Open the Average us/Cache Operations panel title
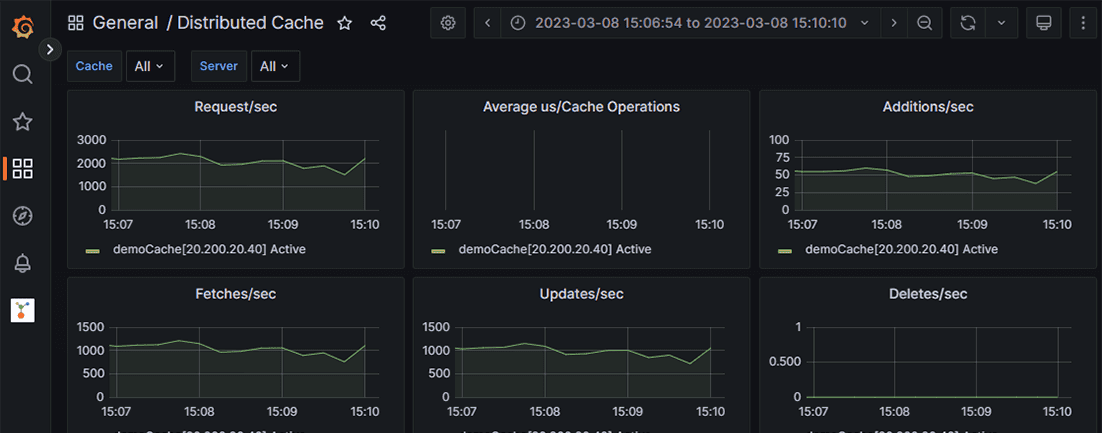This screenshot has width=1102, height=433. [581, 107]
